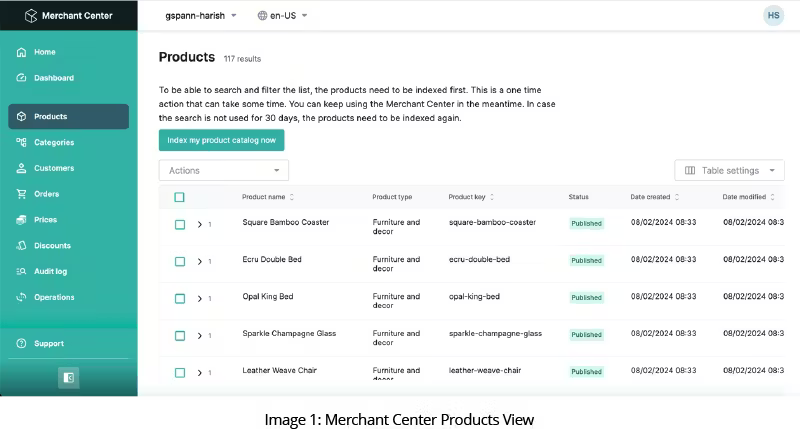This screenshot has height=429, width=800.
Task: Expand variants of Leather Weave Chair
Action: pyautogui.click(x=199, y=373)
